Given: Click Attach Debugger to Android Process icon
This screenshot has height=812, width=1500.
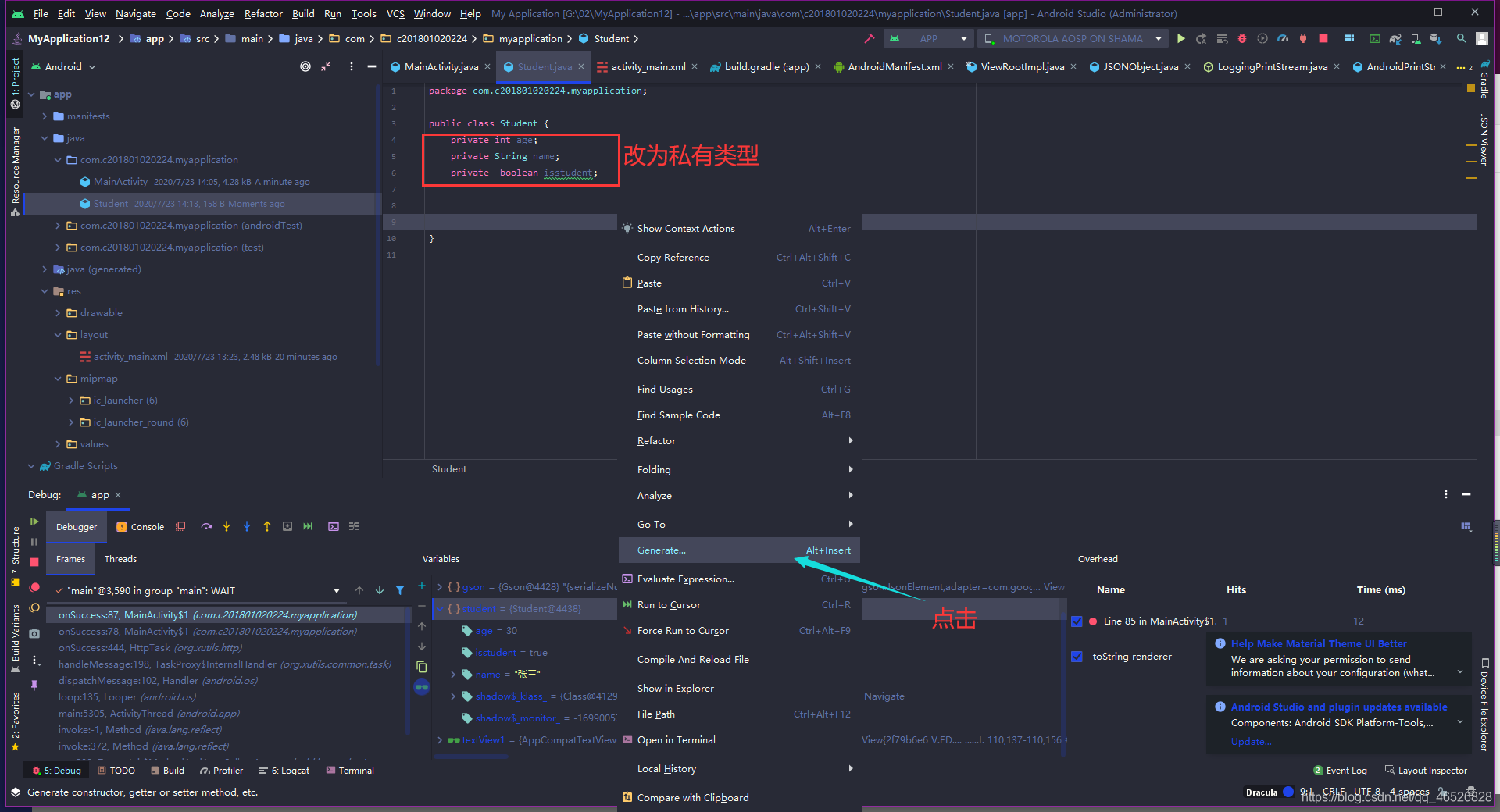Looking at the screenshot, I should click(1303, 38).
